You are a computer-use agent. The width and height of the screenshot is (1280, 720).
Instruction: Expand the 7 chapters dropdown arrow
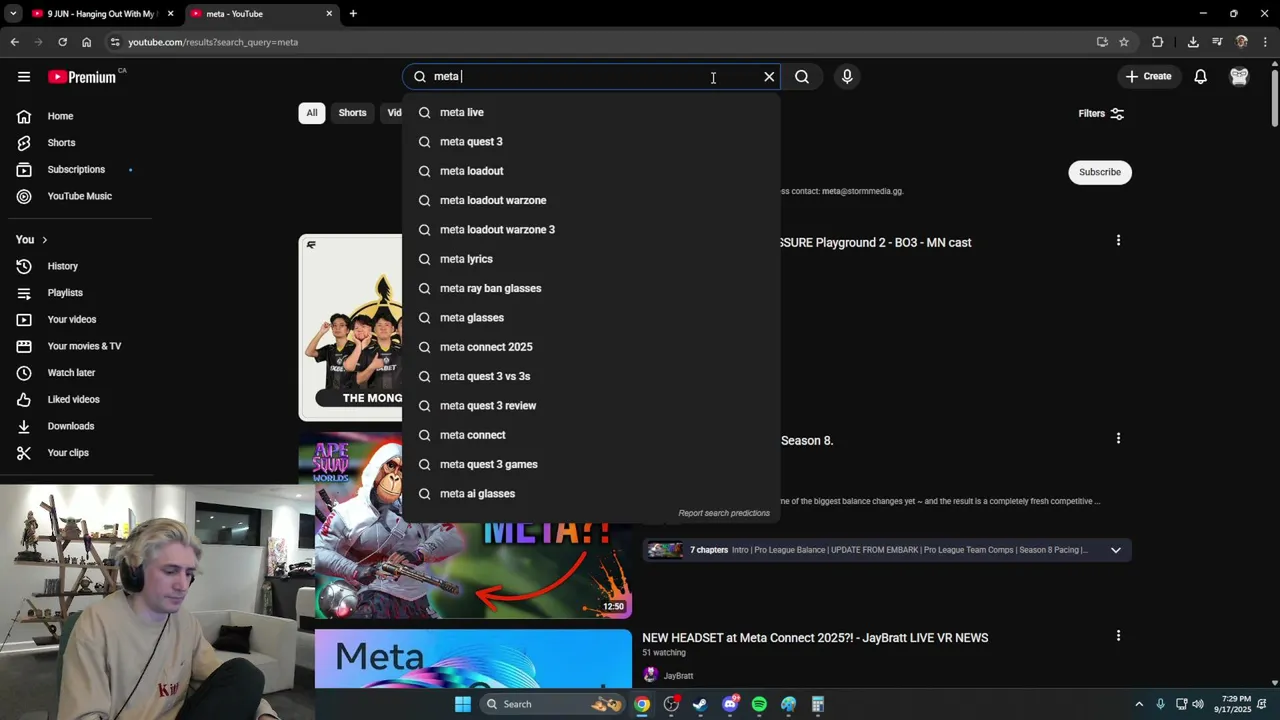click(1115, 550)
